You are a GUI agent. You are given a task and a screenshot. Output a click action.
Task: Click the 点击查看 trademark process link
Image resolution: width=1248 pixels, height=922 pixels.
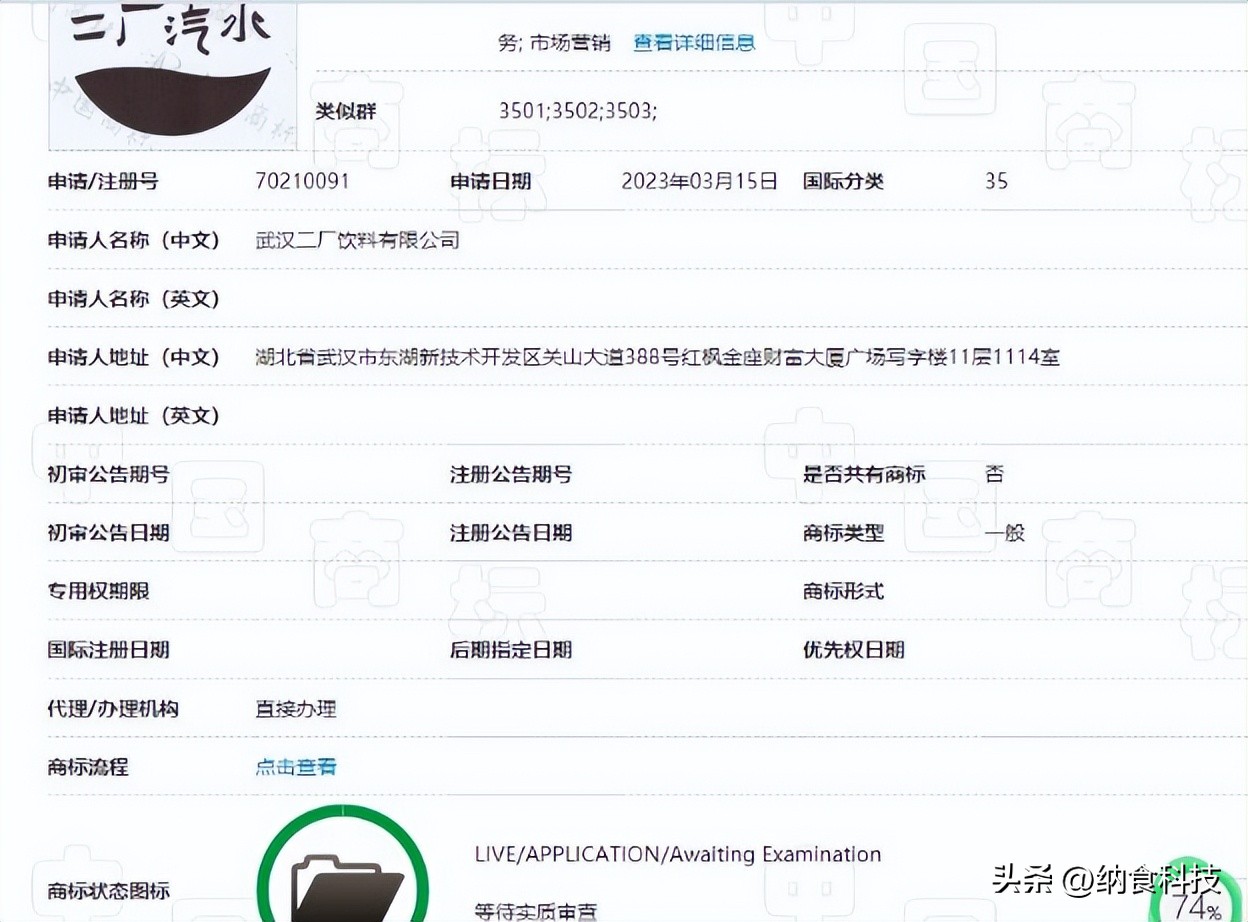[x=296, y=767]
